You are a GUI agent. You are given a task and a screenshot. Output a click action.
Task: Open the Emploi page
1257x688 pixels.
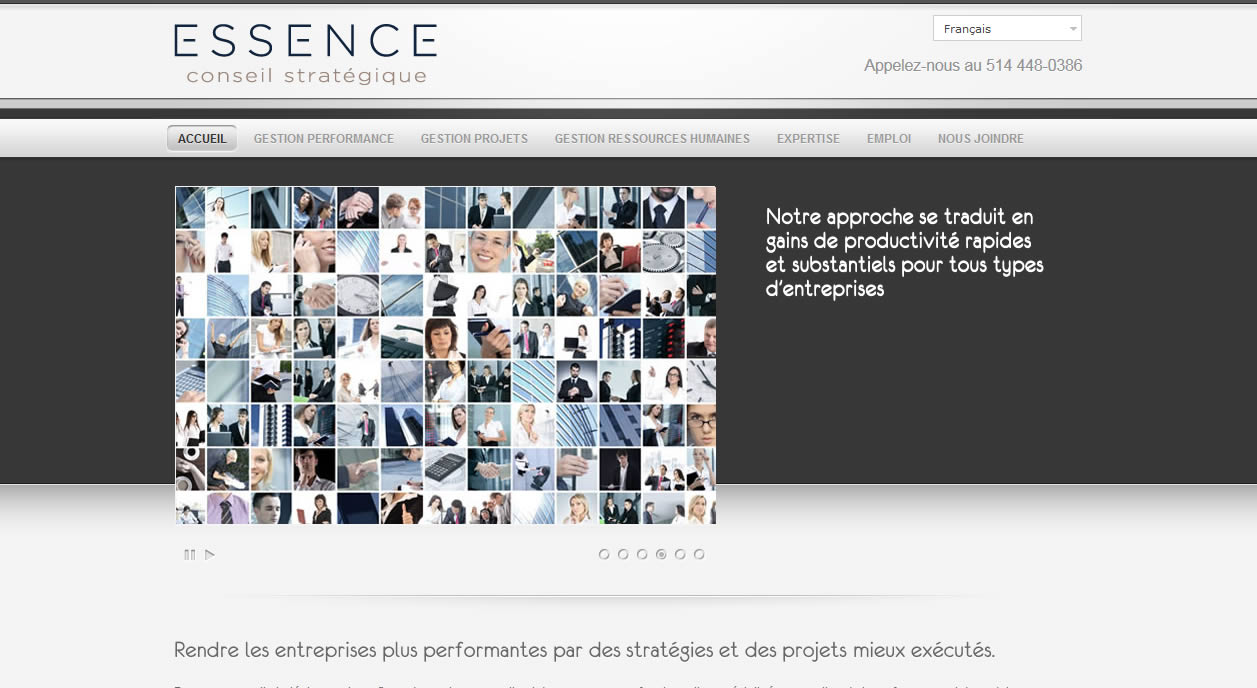pos(889,139)
